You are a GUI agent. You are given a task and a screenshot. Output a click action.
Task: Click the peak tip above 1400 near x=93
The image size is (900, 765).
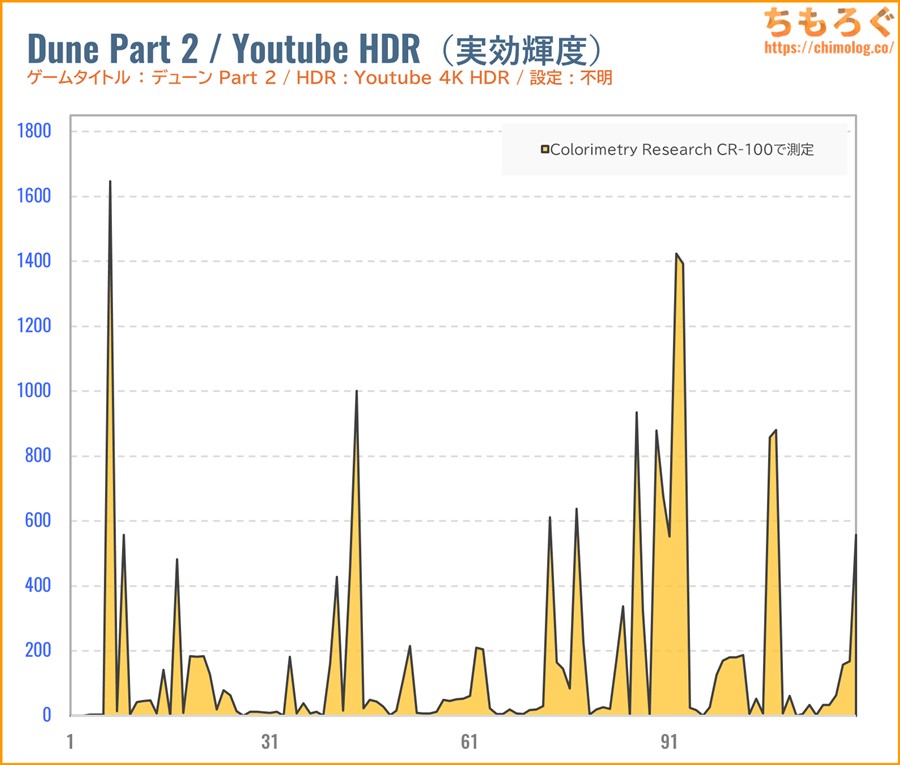pos(677,254)
